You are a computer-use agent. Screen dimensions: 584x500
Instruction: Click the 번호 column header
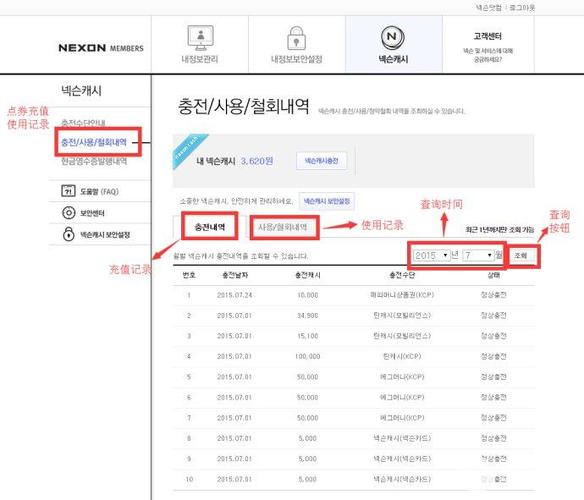[189, 275]
